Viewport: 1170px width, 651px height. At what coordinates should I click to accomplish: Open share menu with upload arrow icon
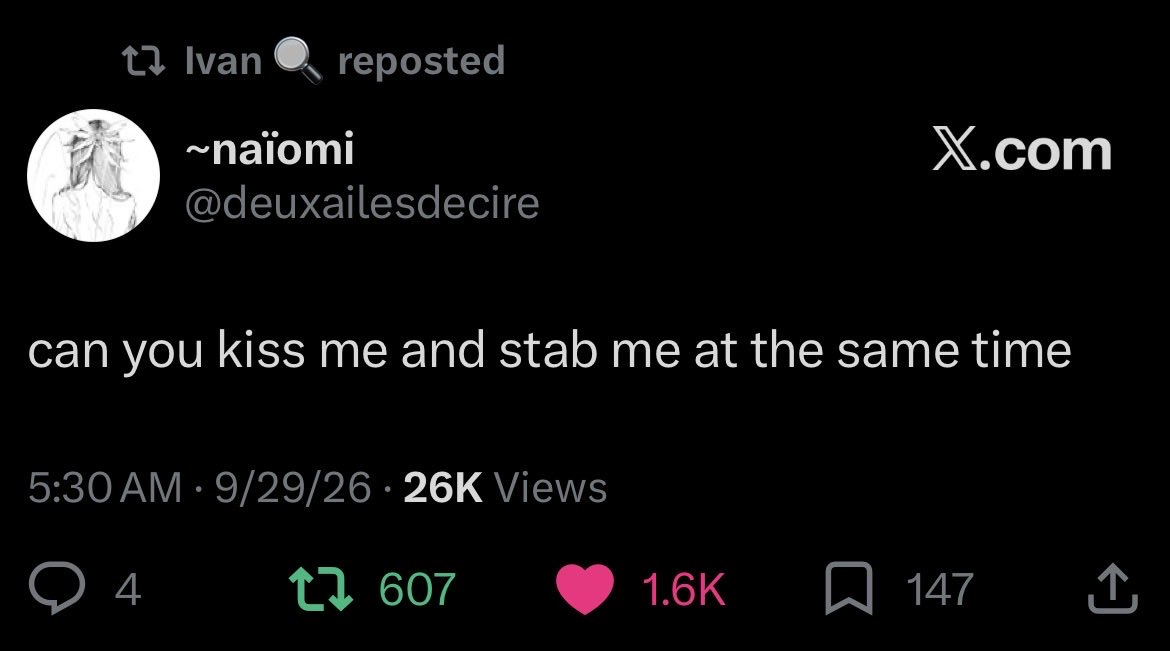click(x=1113, y=588)
